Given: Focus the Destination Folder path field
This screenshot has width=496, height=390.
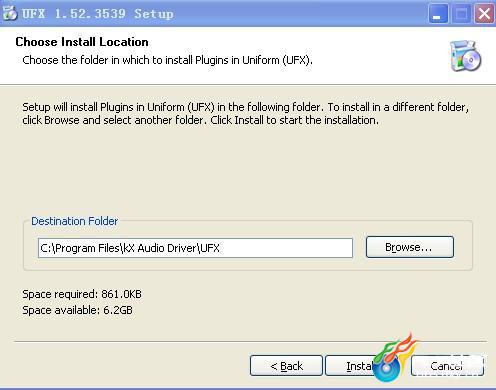Looking at the screenshot, I should point(195,248).
